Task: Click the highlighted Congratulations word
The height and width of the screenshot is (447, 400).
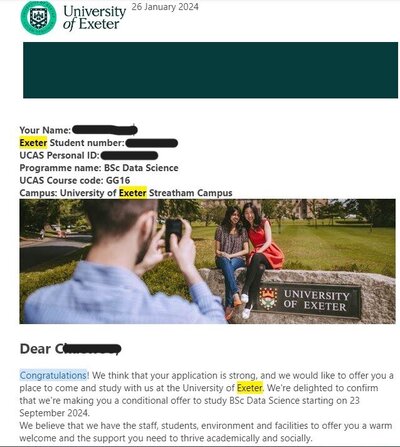Action: tap(53, 375)
